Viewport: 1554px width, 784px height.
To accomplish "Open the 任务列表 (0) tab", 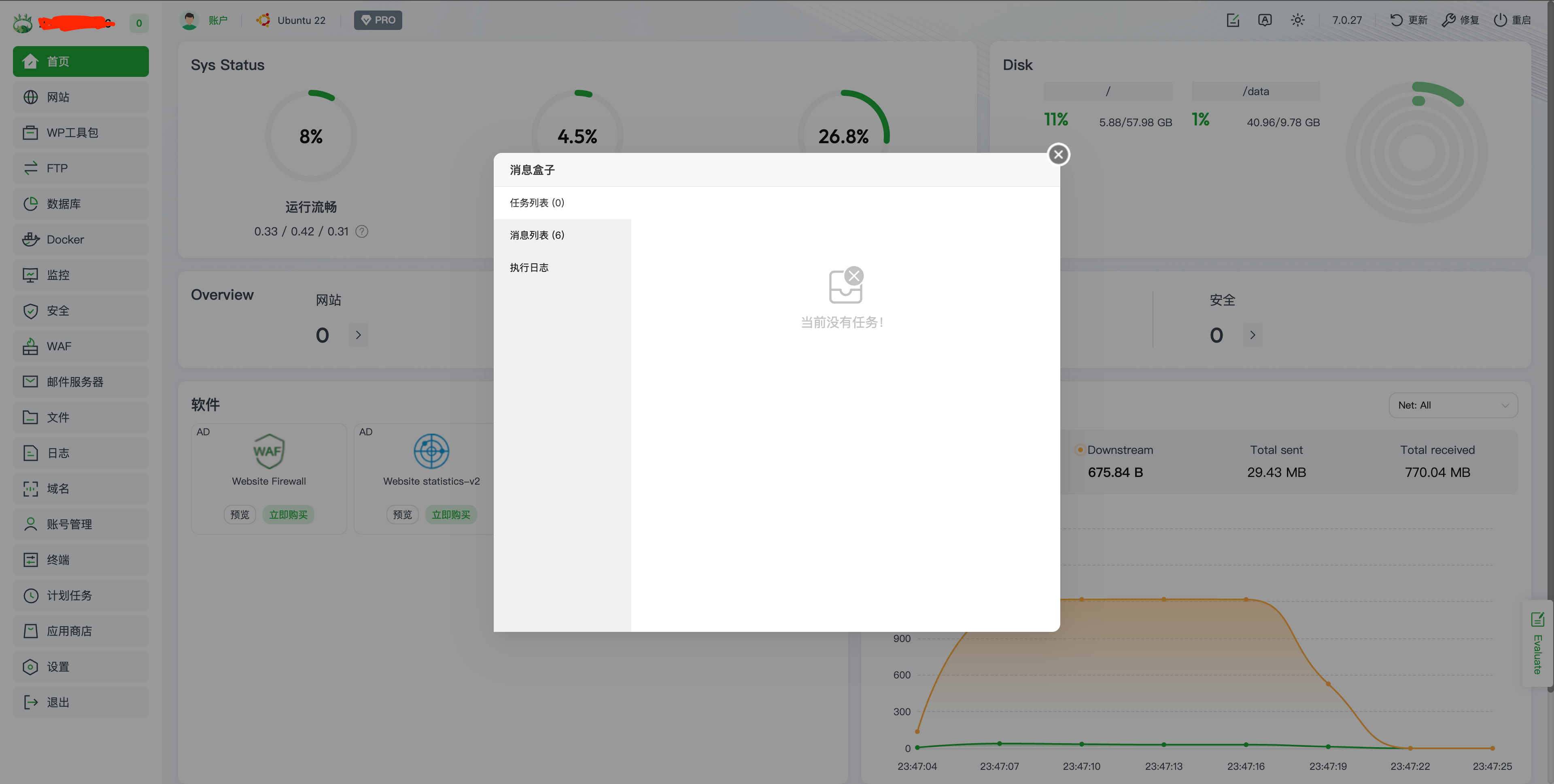I will pyautogui.click(x=537, y=203).
